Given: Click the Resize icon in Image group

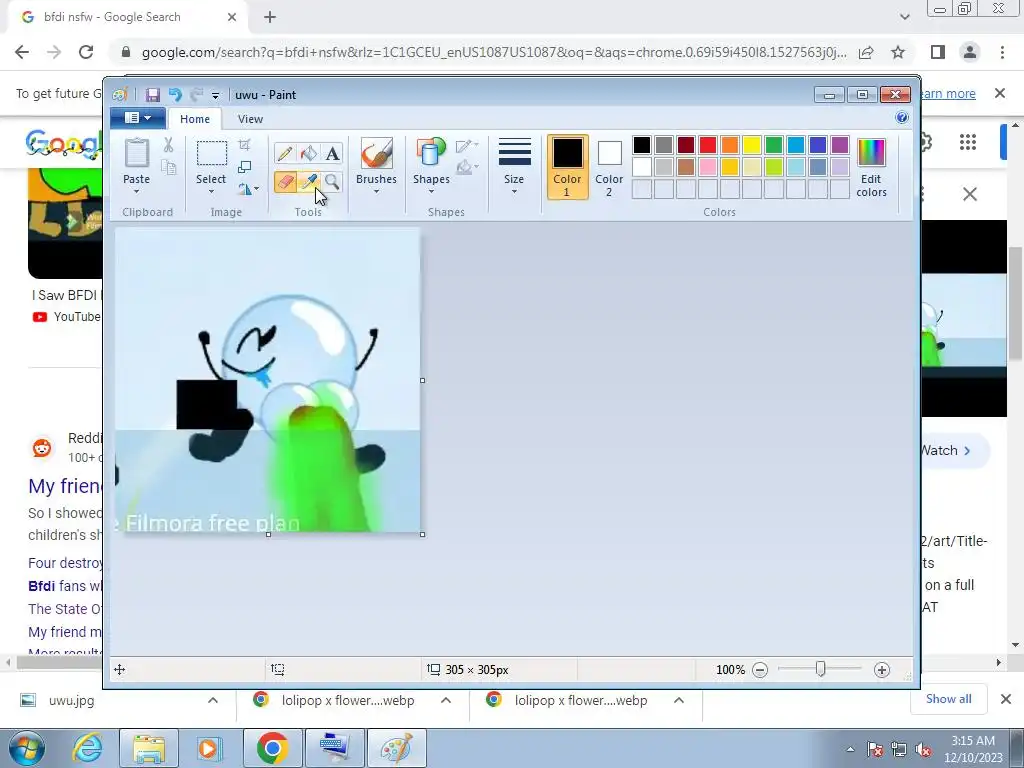Looking at the screenshot, I should [245, 167].
